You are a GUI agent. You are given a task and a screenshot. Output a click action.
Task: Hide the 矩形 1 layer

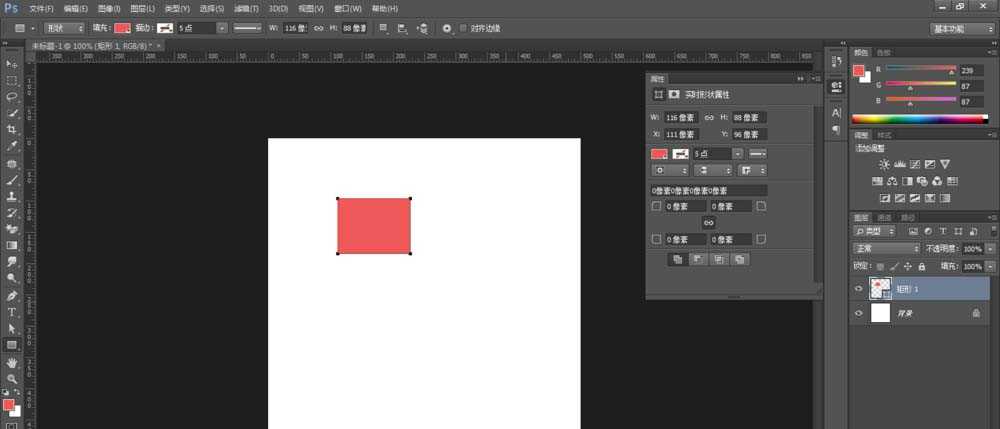(859, 288)
